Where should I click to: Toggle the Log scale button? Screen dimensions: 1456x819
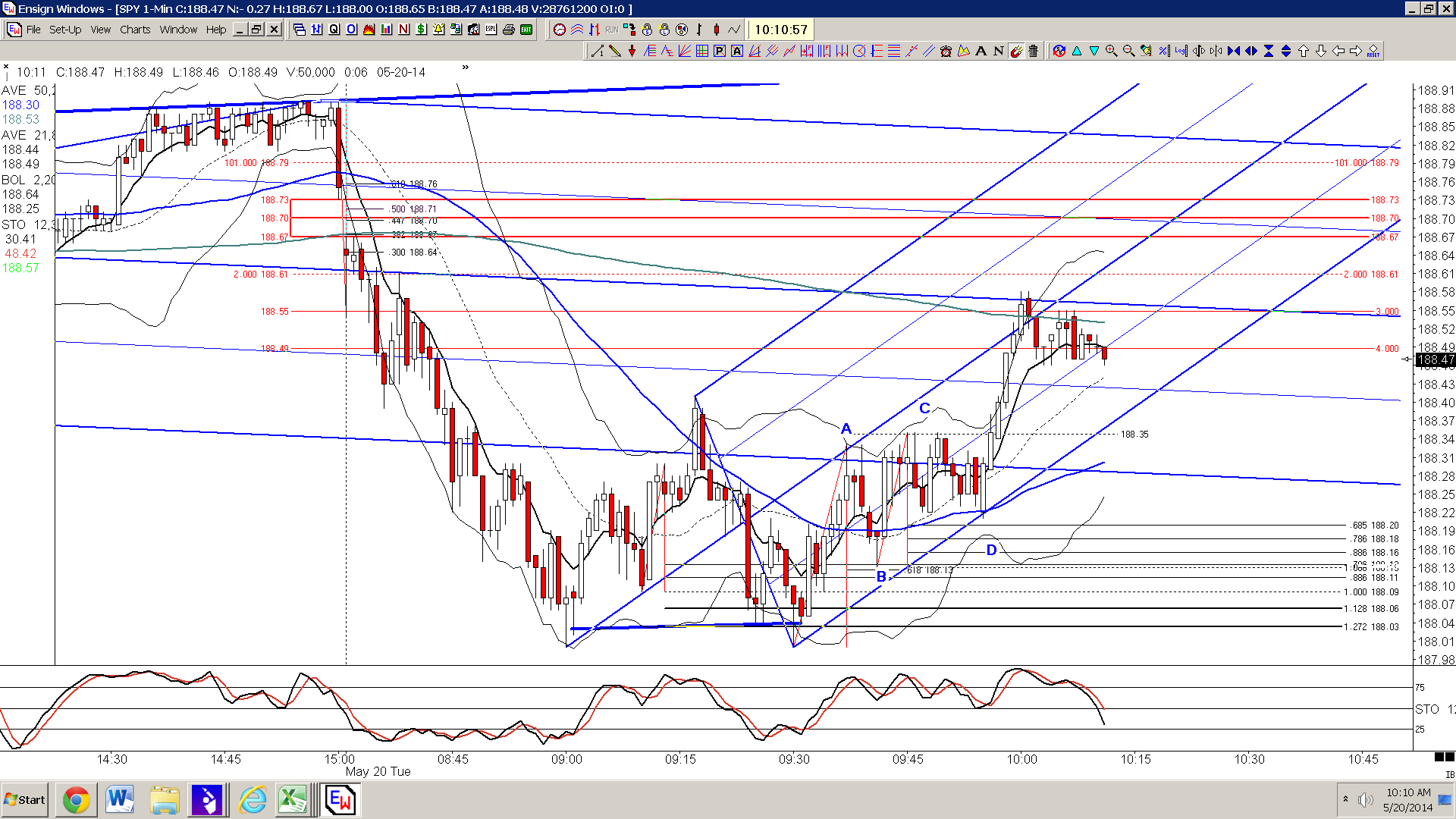[x=1181, y=51]
